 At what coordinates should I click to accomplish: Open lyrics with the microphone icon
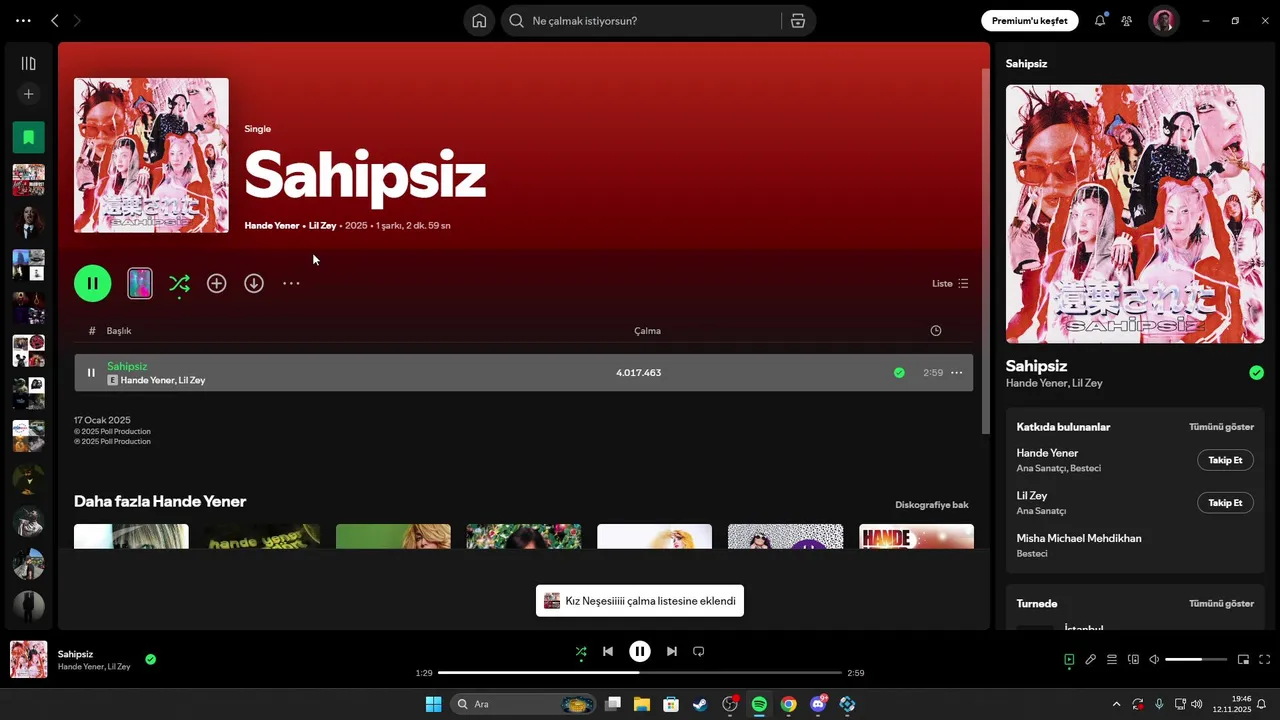(x=1091, y=660)
